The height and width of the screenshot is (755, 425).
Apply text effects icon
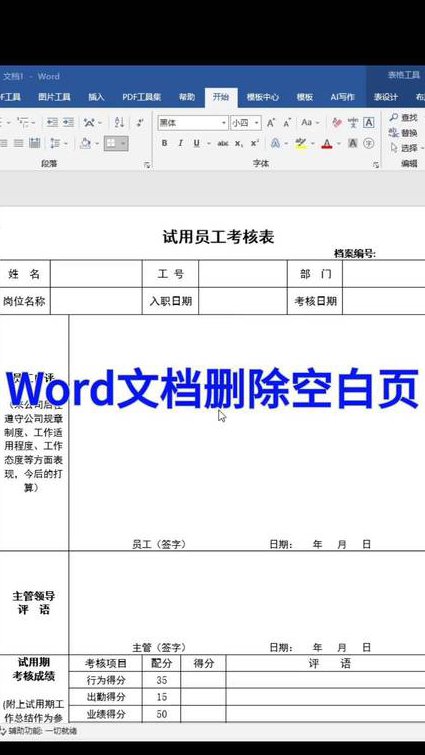click(x=276, y=143)
